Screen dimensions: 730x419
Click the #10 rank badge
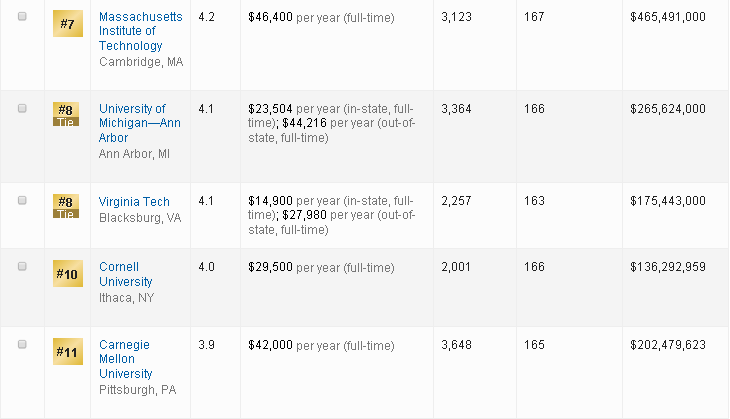click(x=68, y=274)
